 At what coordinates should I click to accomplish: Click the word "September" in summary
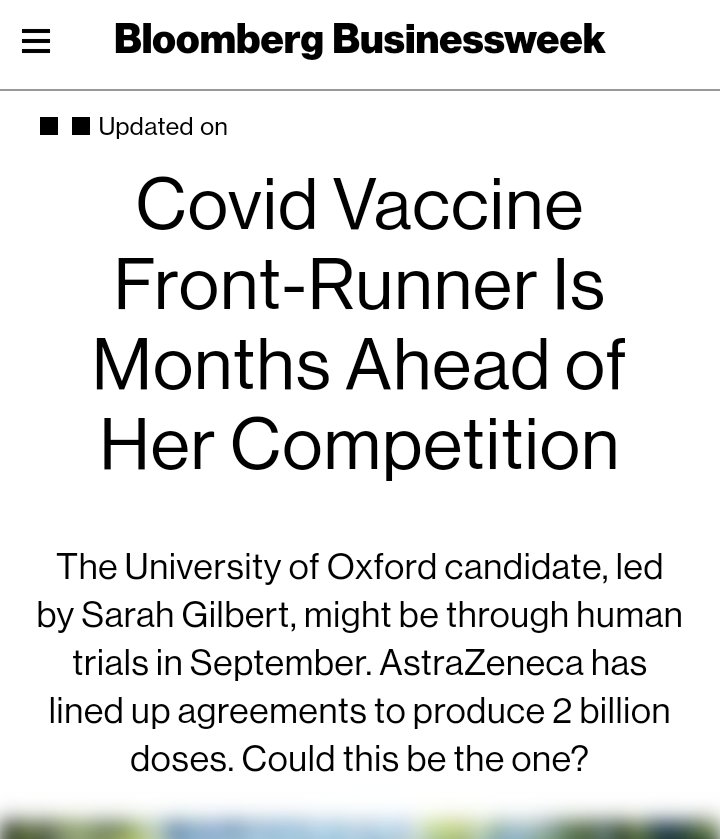click(x=281, y=665)
